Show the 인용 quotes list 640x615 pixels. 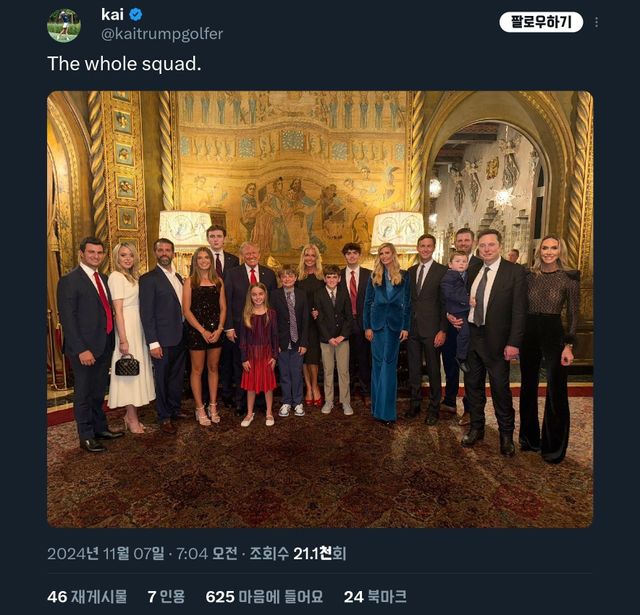click(x=173, y=596)
